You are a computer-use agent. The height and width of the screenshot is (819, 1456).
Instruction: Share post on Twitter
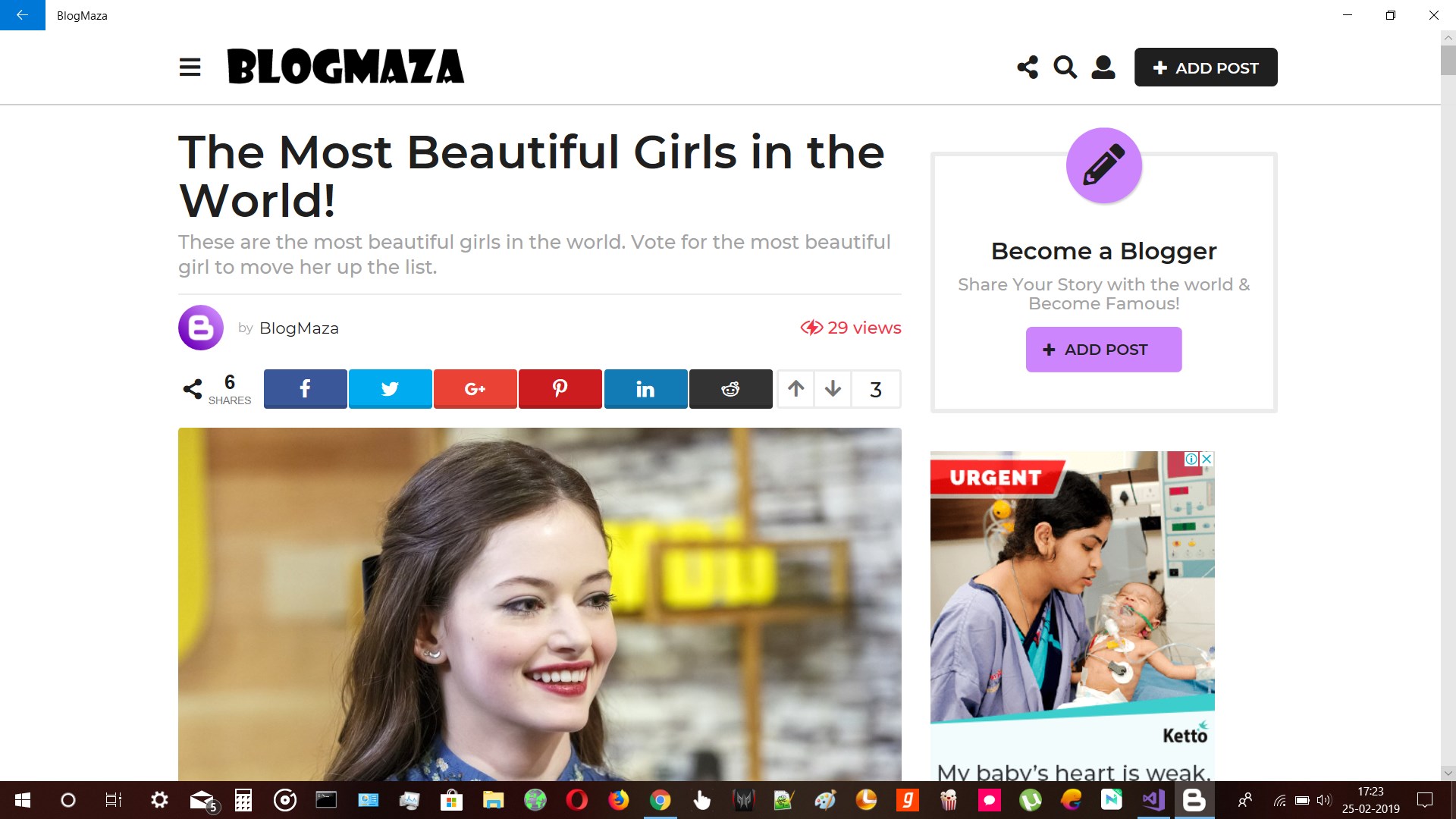point(390,389)
